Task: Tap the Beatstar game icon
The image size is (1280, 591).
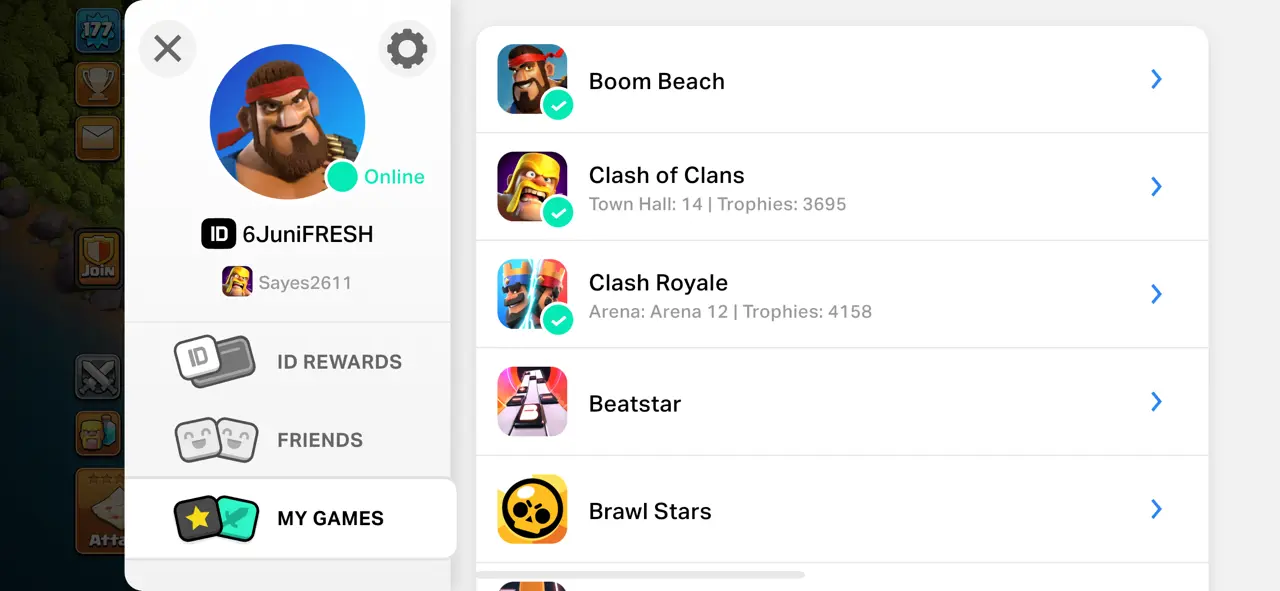Action: [532, 401]
